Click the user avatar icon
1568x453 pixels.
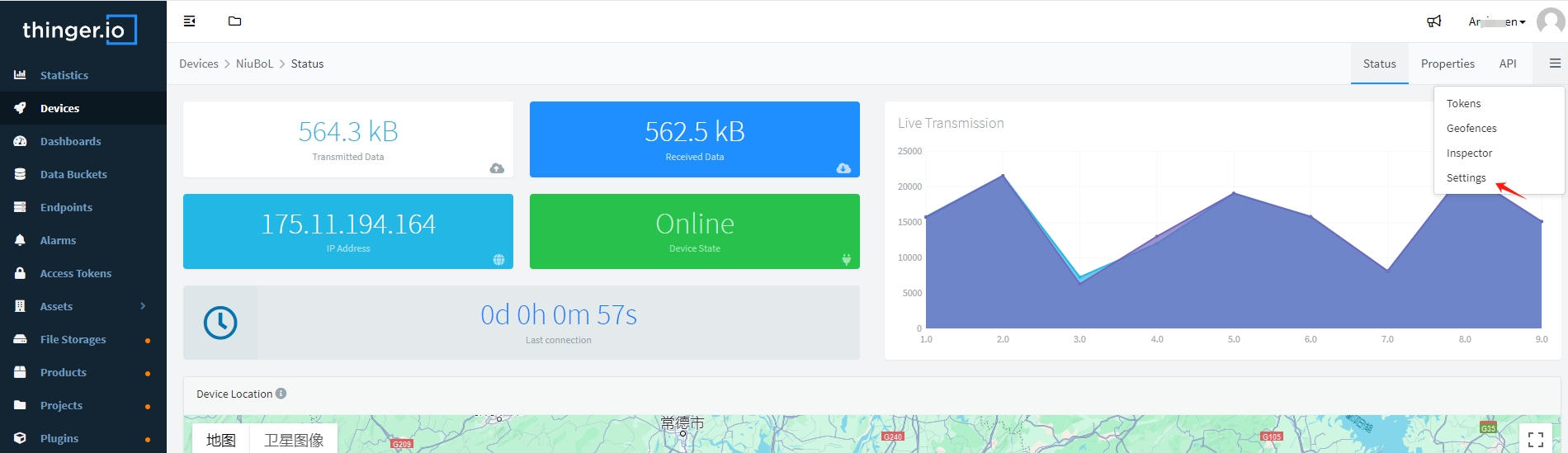pos(1550,21)
